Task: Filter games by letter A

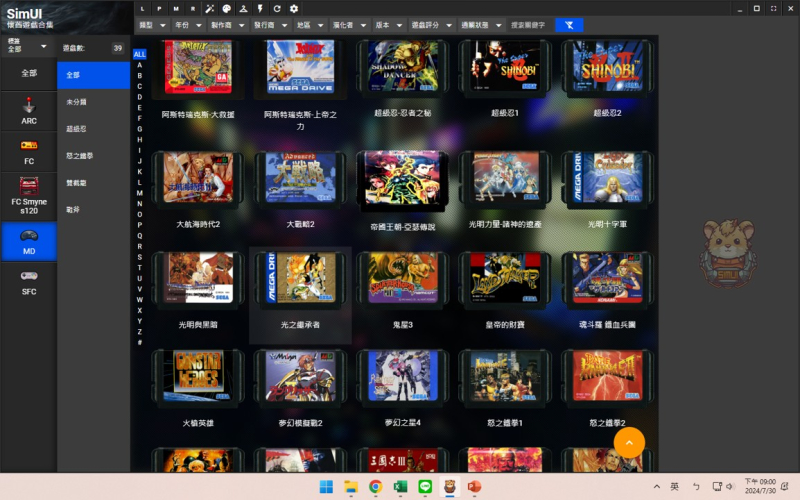Action: coord(139,65)
